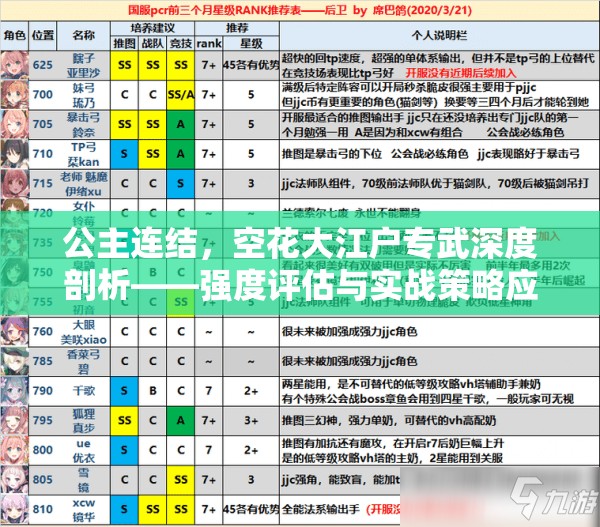
Task: Select the 推图 sub-header
Action: [124, 43]
